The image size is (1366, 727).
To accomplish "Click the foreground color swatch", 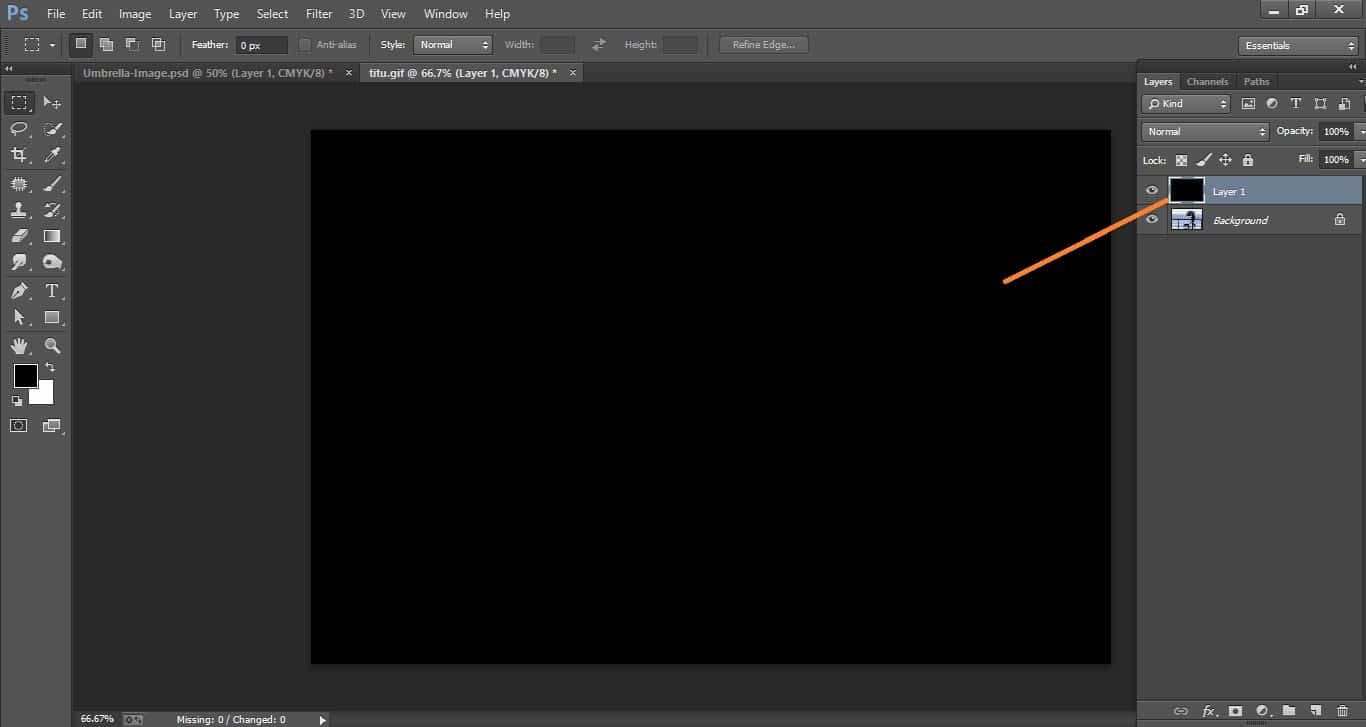I will click(x=25, y=377).
